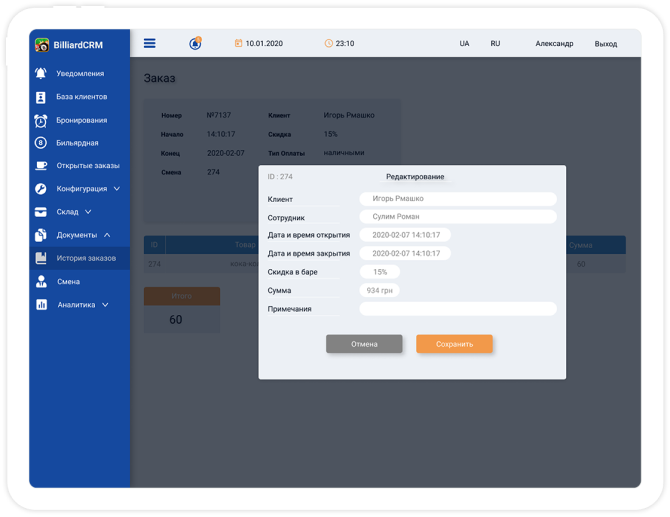Open the Смена menu item

[68, 282]
